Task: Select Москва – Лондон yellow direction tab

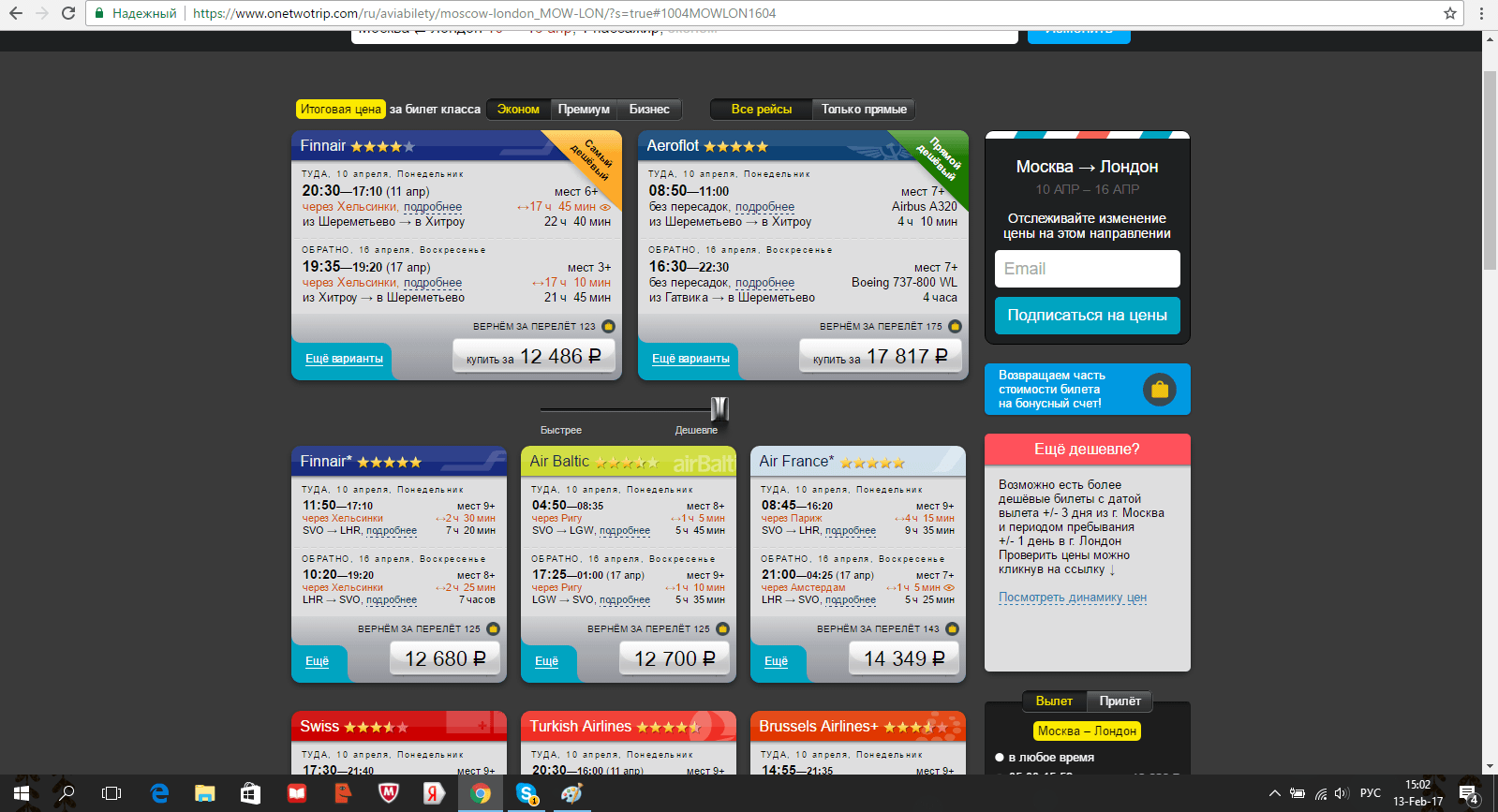Action: (x=1087, y=731)
